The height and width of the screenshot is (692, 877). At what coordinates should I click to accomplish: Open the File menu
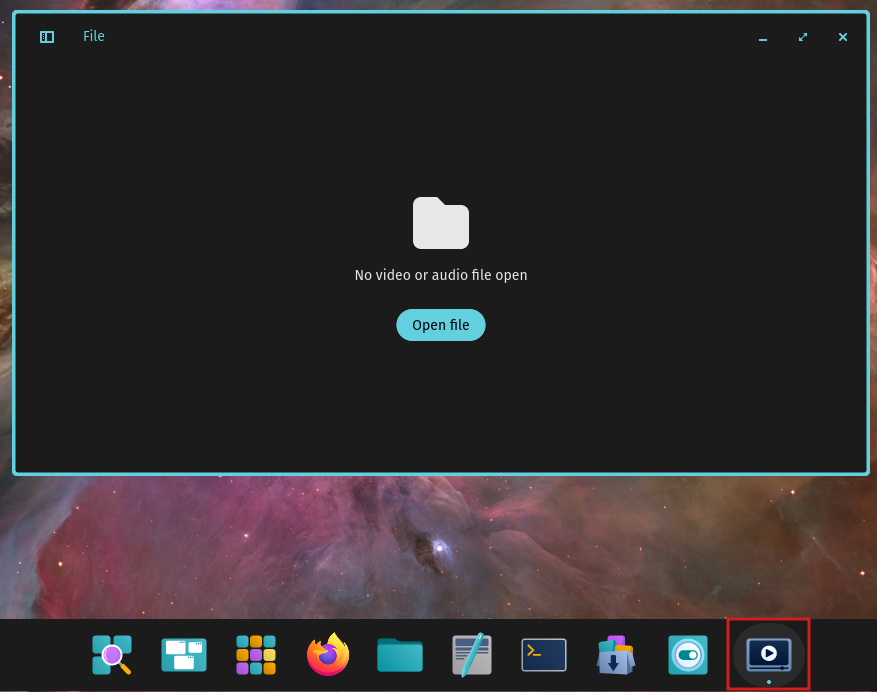pos(93,36)
